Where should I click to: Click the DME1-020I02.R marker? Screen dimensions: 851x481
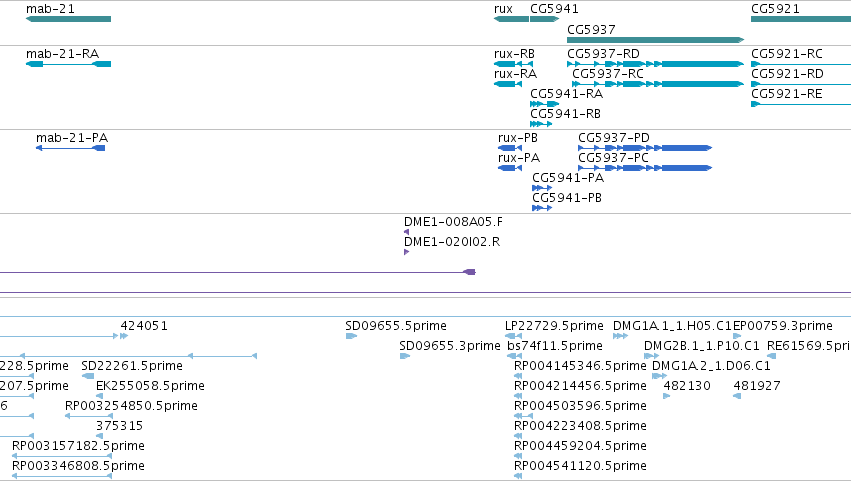(407, 252)
